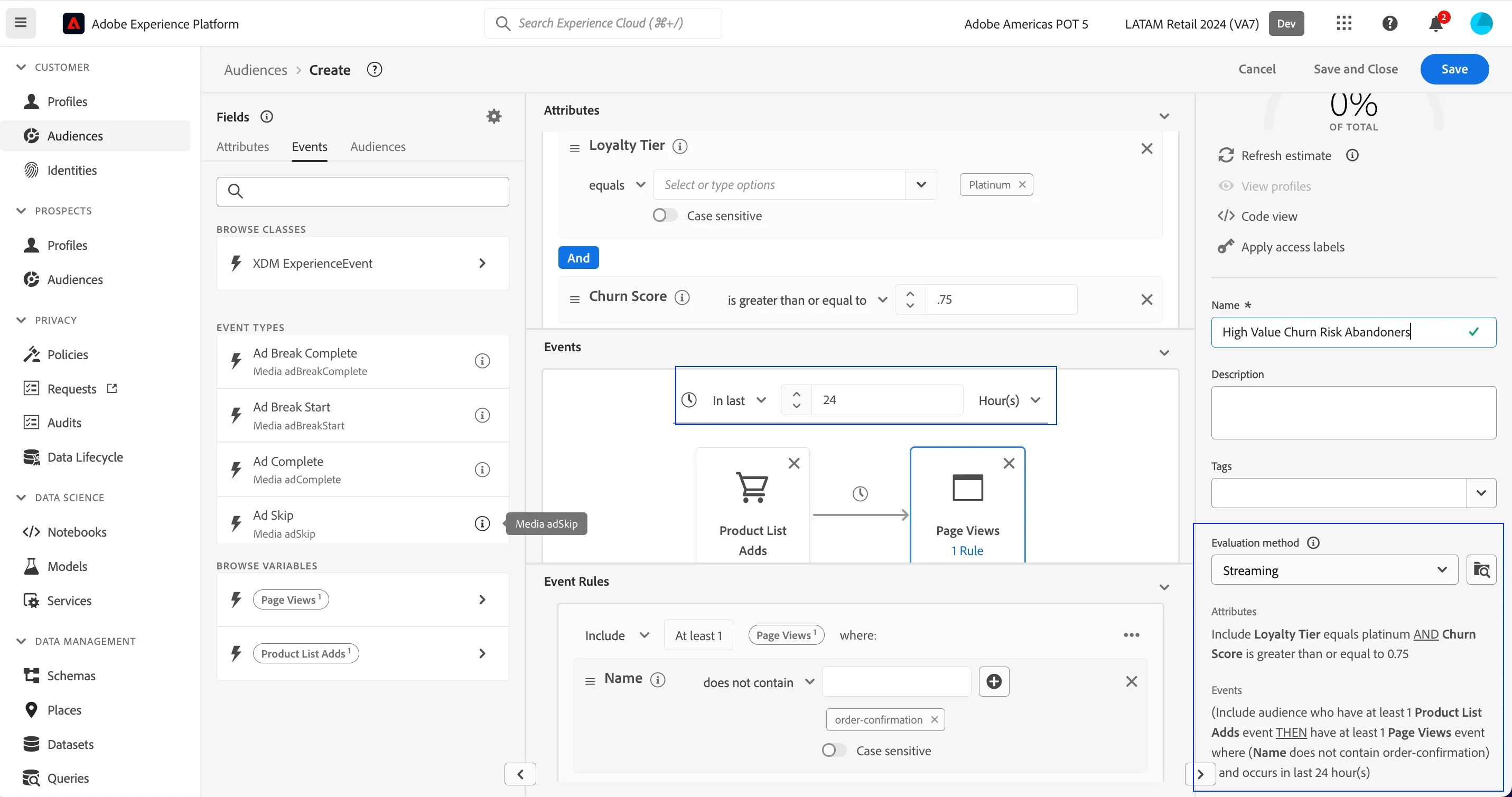Open the Event Rules more options menu
This screenshot has height=797, width=1512.
1132,635
